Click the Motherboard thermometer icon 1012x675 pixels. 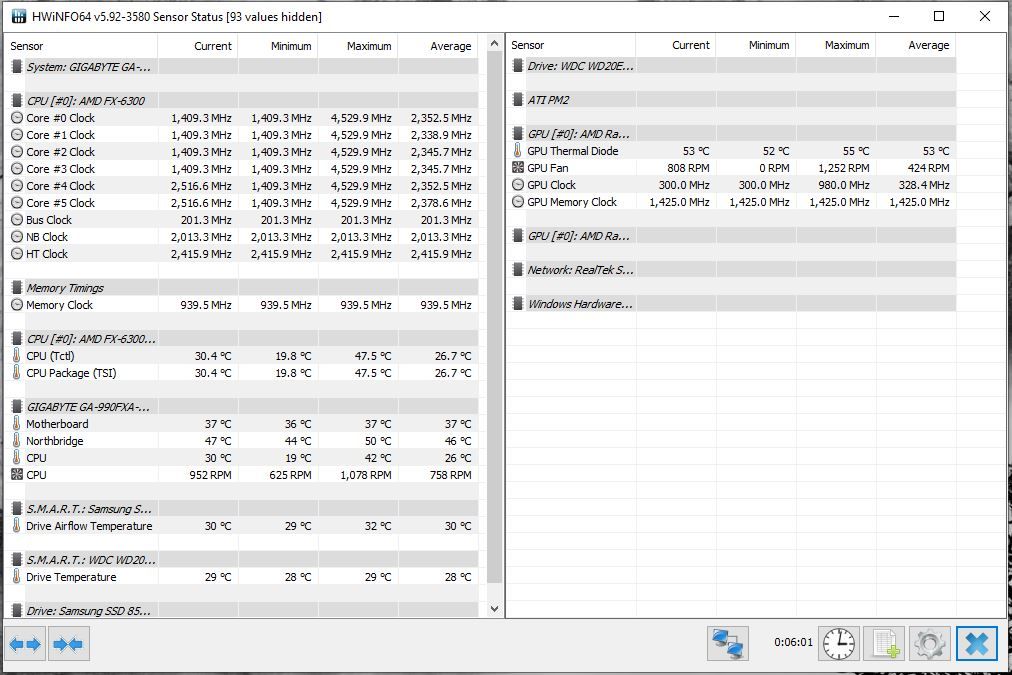[x=17, y=423]
